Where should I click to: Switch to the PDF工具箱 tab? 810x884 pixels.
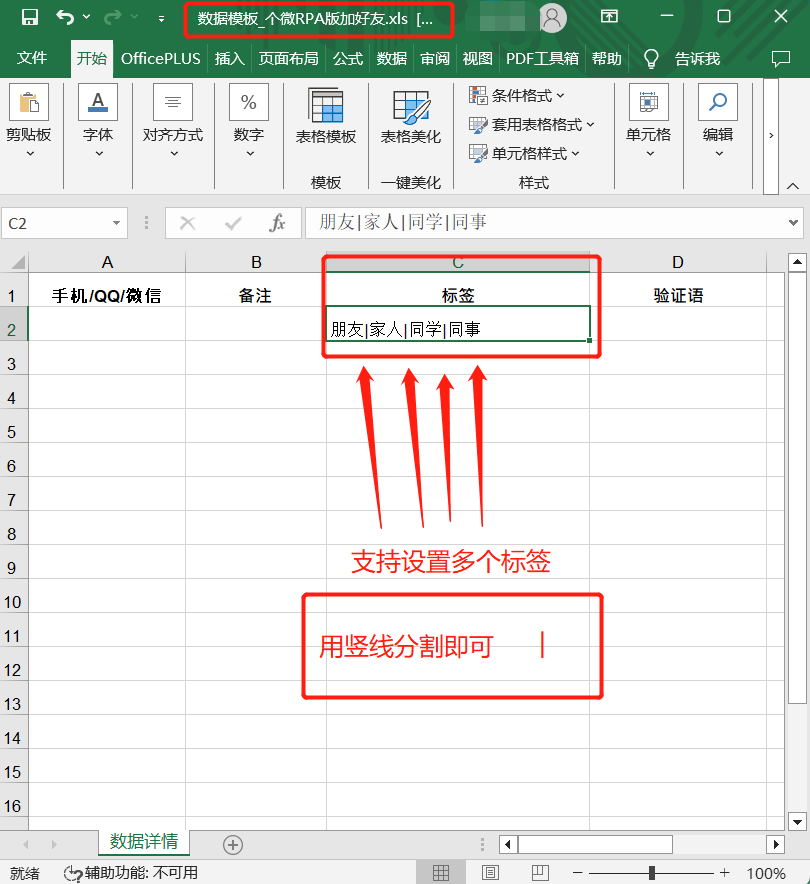pyautogui.click(x=542, y=59)
